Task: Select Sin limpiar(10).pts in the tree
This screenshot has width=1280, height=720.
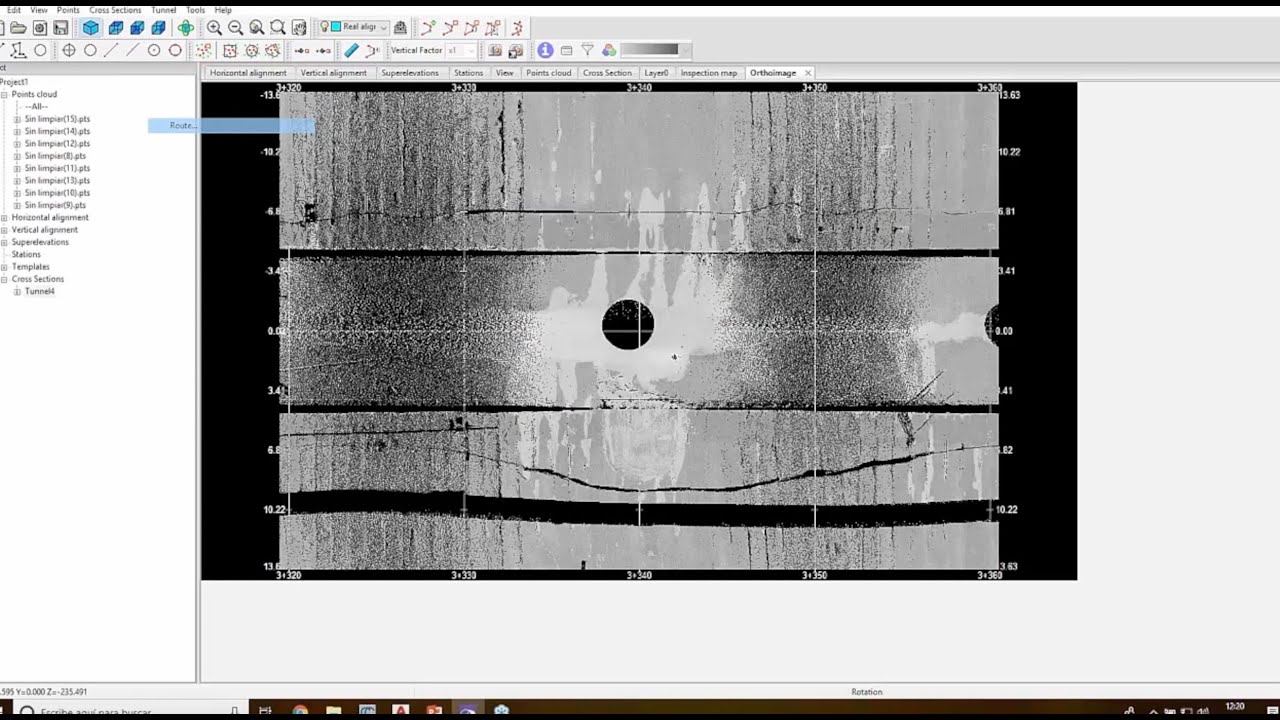Action: [x=57, y=193]
